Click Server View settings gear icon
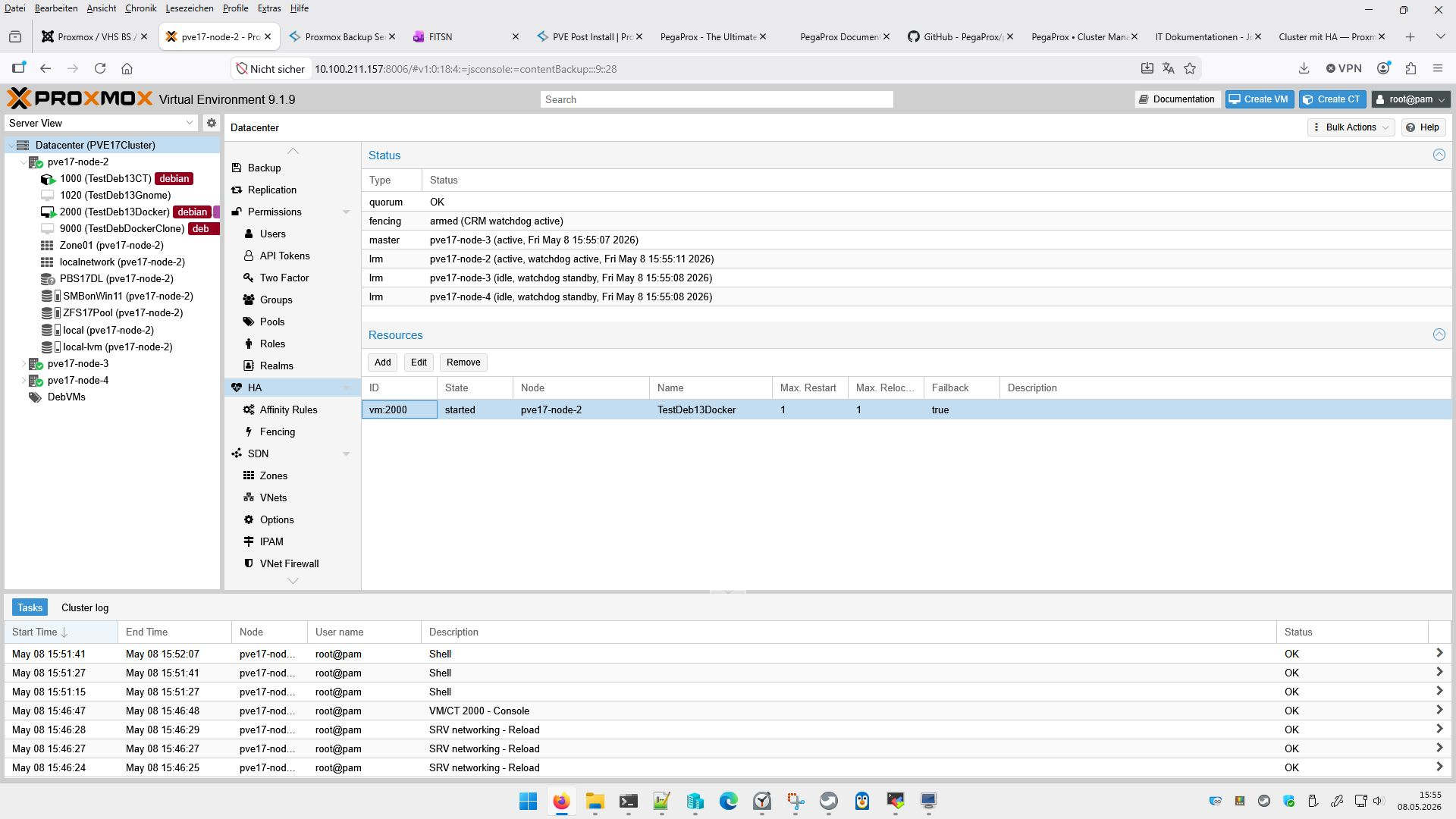The height and width of the screenshot is (819, 1456). click(212, 123)
